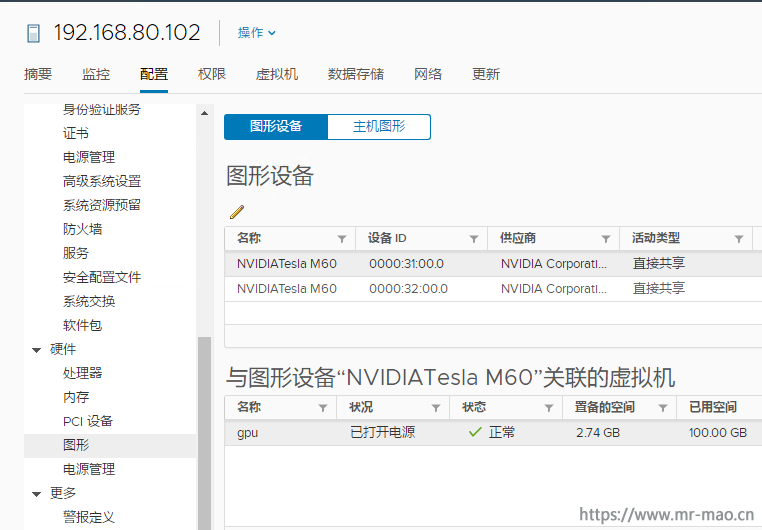Open 证书 in the sidebar
This screenshot has width=762, height=530.
pyautogui.click(x=76, y=133)
